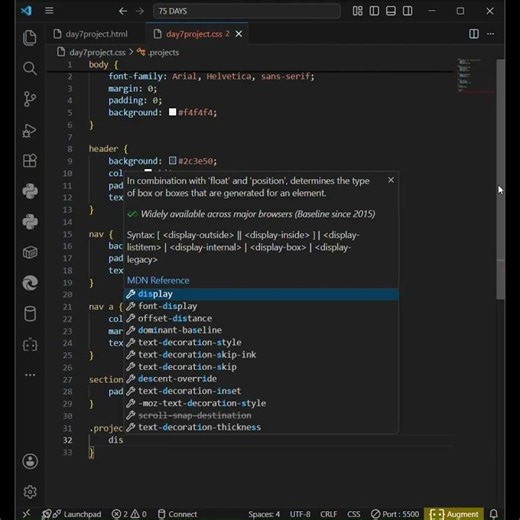Click line number 32 in the gutter
The height and width of the screenshot is (520, 520).
[67, 440]
